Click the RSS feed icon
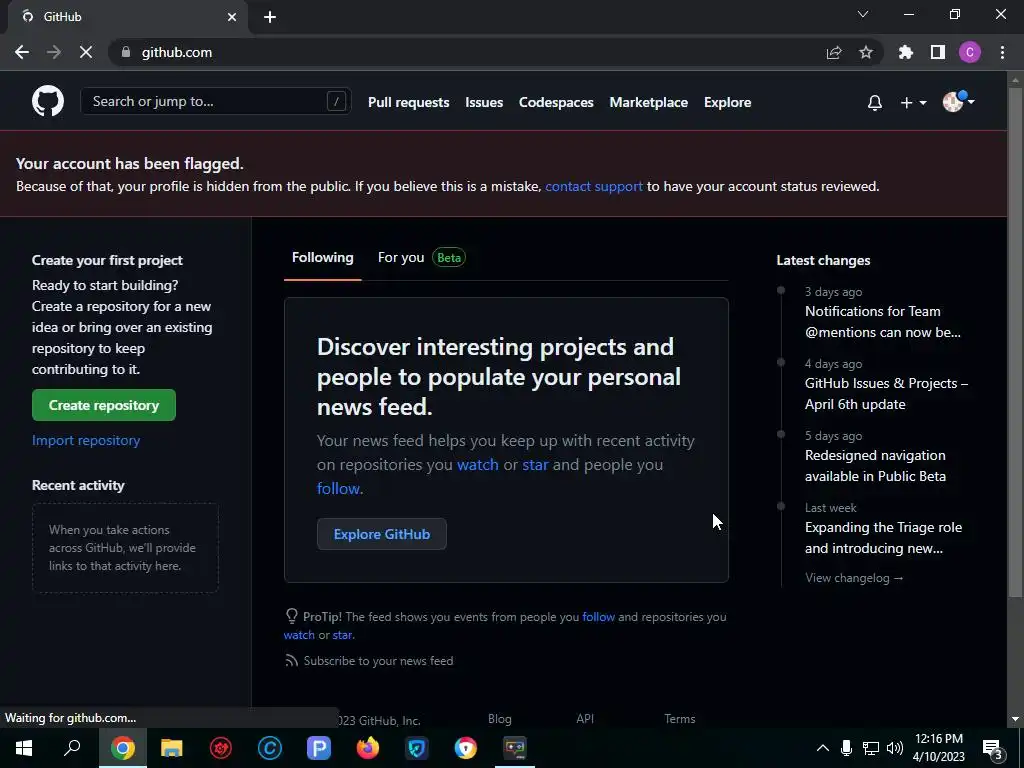This screenshot has width=1024, height=768. tap(291, 661)
